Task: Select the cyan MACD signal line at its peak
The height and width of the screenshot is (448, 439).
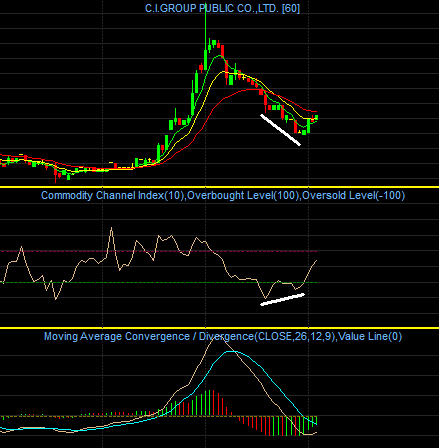Action: pyautogui.click(x=231, y=351)
